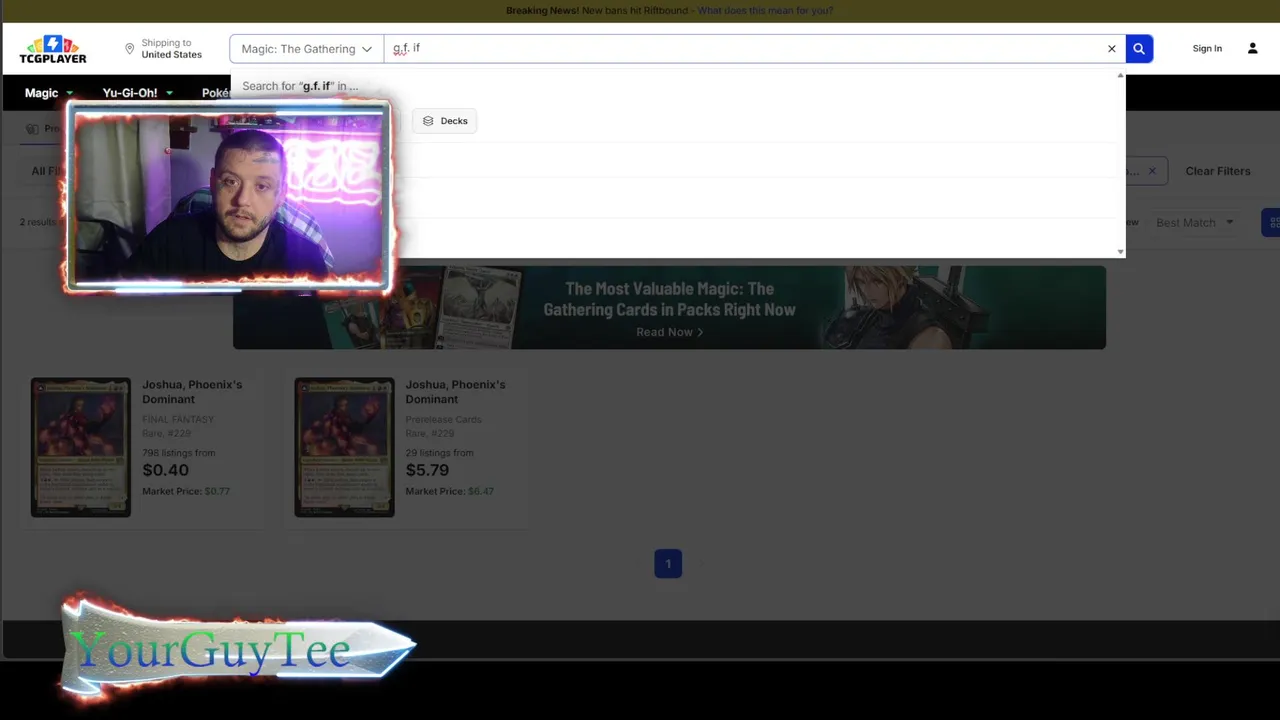The height and width of the screenshot is (720, 1280).
Task: Click the TCGplayer logo
Action: tap(53, 49)
